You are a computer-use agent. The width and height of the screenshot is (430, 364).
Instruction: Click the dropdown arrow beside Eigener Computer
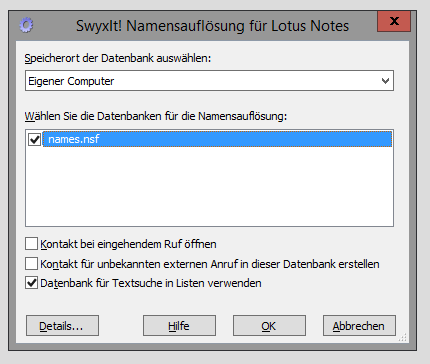[x=385, y=81]
